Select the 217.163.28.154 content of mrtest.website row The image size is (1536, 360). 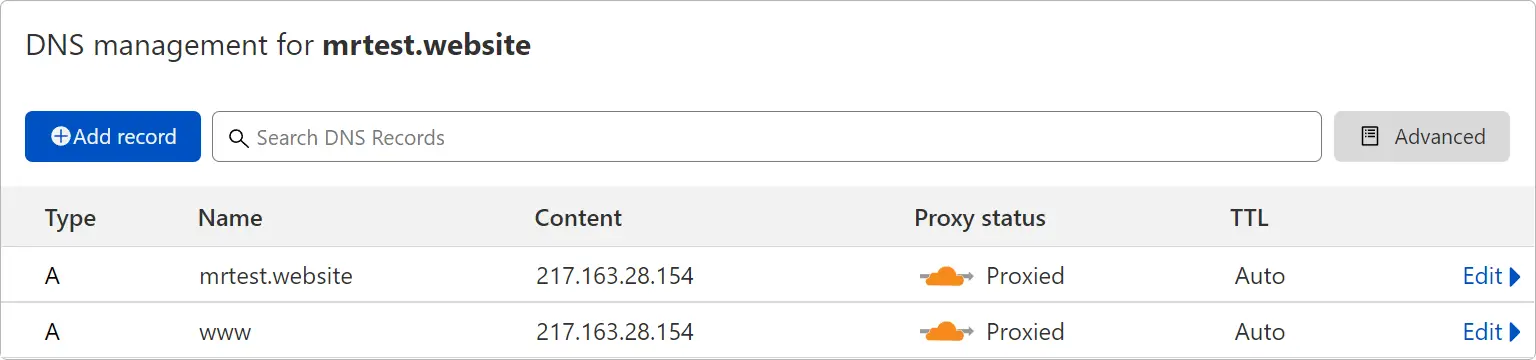tap(614, 276)
